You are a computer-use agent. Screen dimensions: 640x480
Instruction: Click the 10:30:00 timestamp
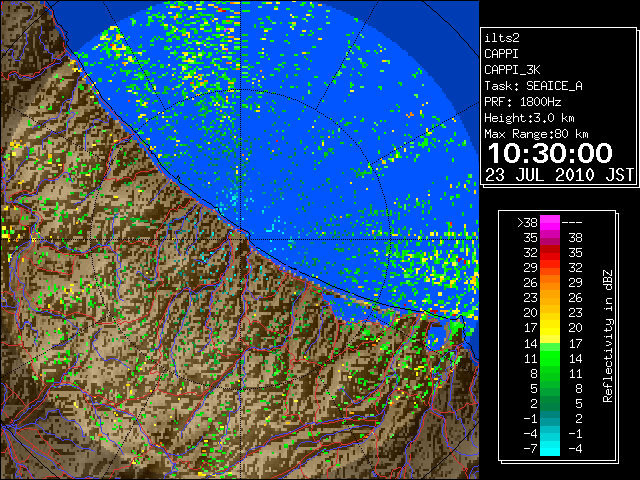tap(550, 153)
